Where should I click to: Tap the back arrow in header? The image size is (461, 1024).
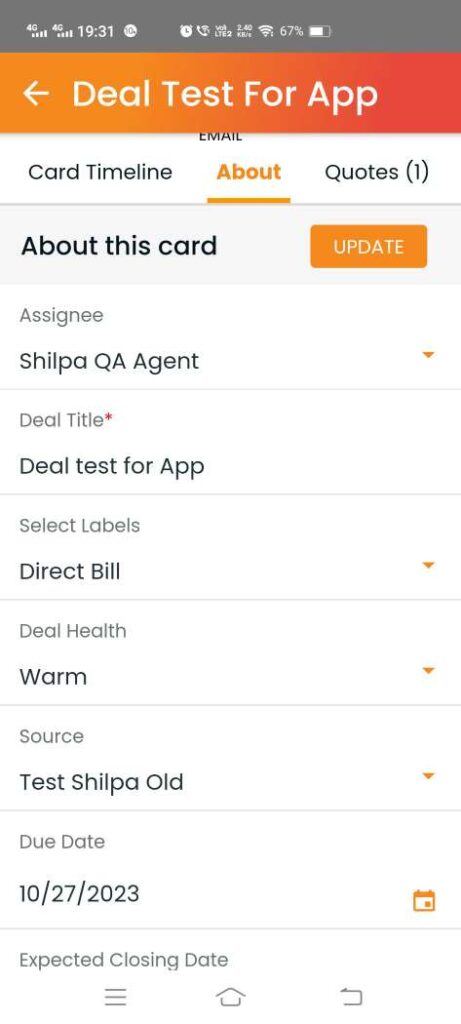click(x=36, y=94)
